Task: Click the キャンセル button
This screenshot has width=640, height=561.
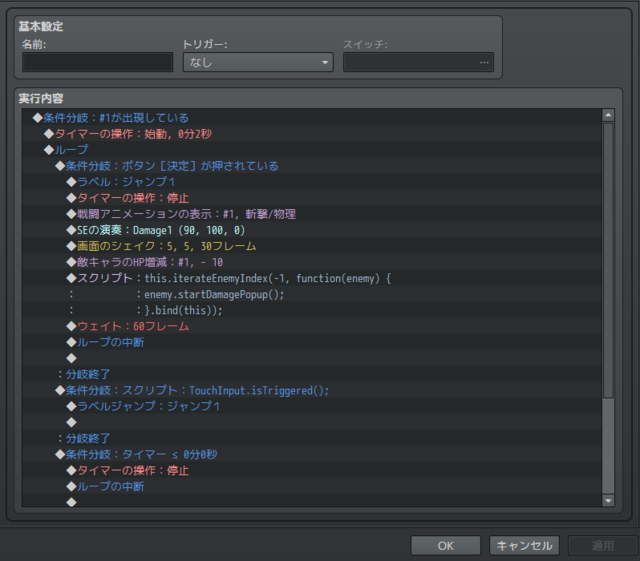Action: (x=524, y=545)
